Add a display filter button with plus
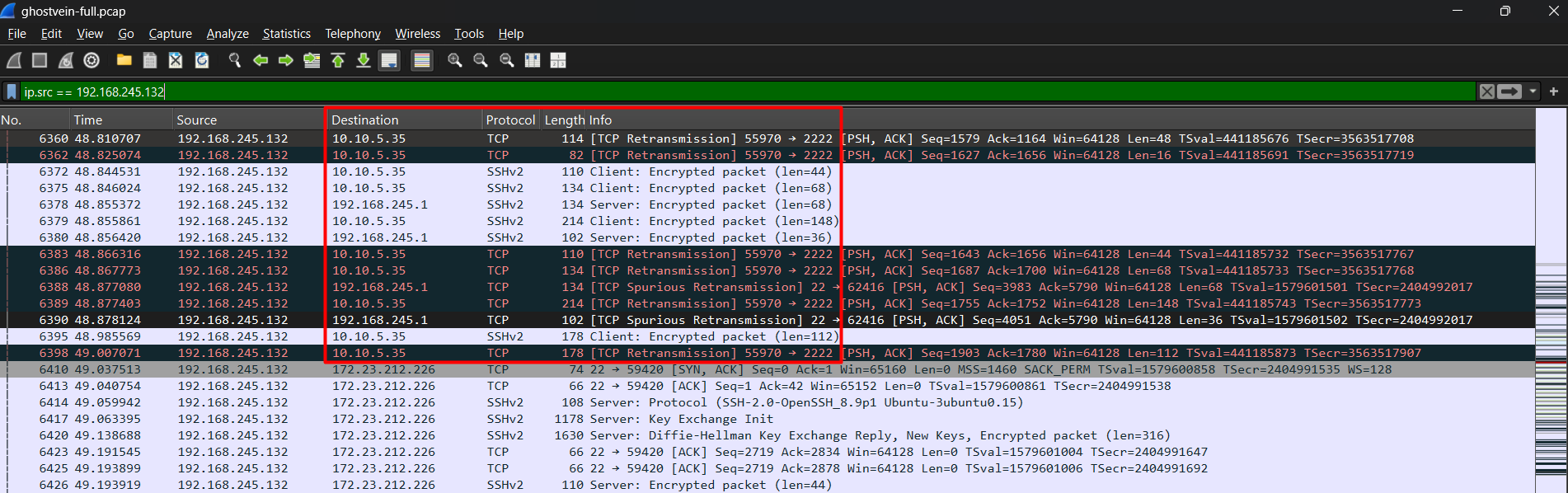Viewport: 1568px width, 493px height. 1554,92
